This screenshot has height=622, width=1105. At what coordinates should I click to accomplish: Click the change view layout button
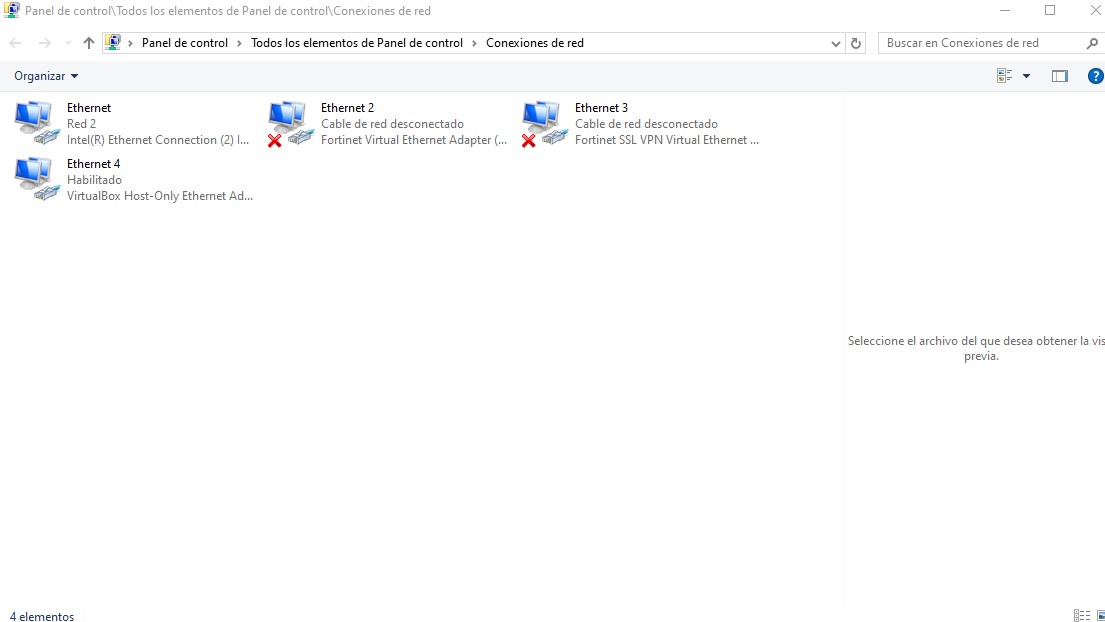(x=1005, y=76)
